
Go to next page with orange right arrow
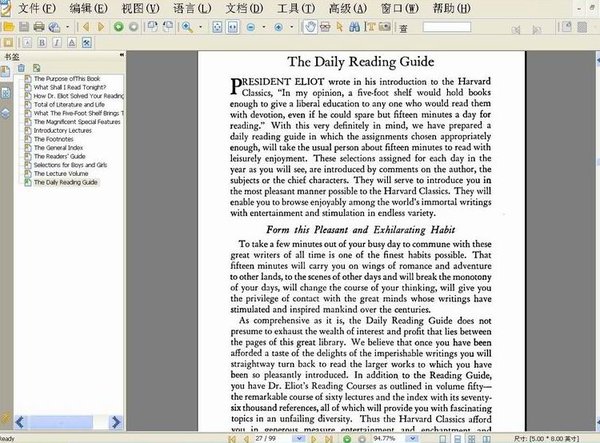point(101,27)
